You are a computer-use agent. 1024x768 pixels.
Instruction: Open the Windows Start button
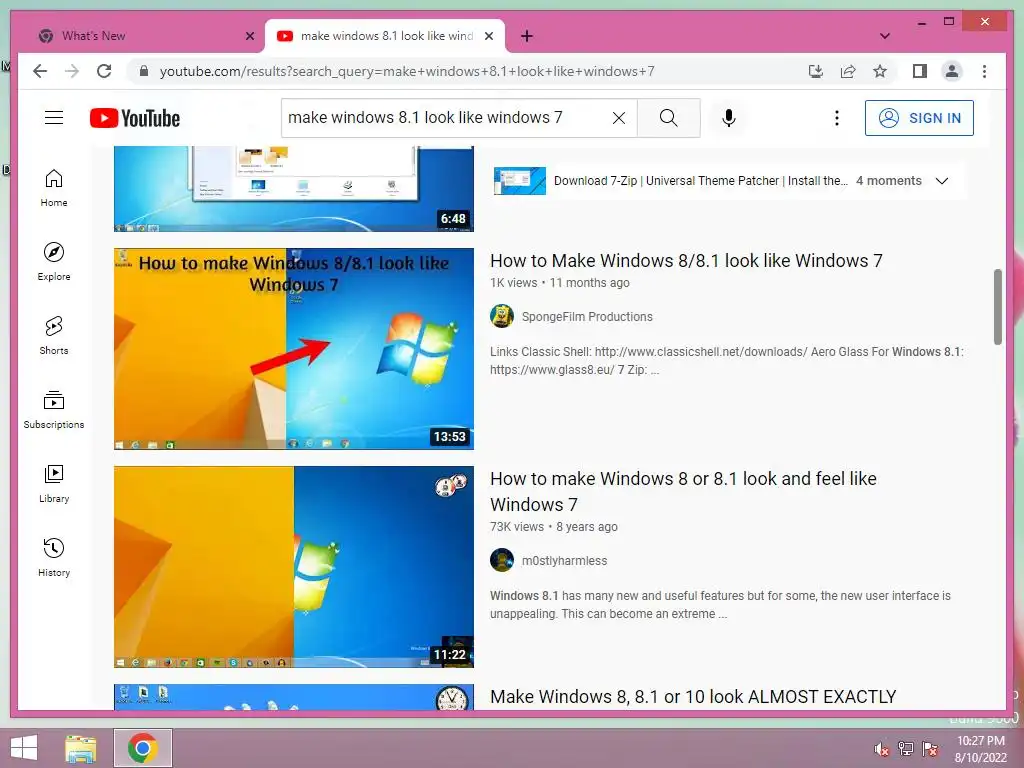(24, 748)
